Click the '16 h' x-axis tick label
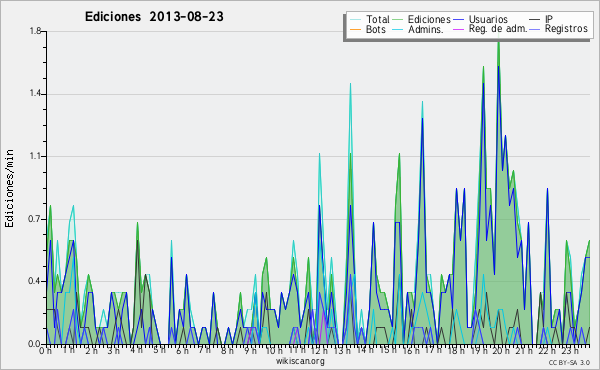This screenshot has height=370, width=600. point(410,350)
